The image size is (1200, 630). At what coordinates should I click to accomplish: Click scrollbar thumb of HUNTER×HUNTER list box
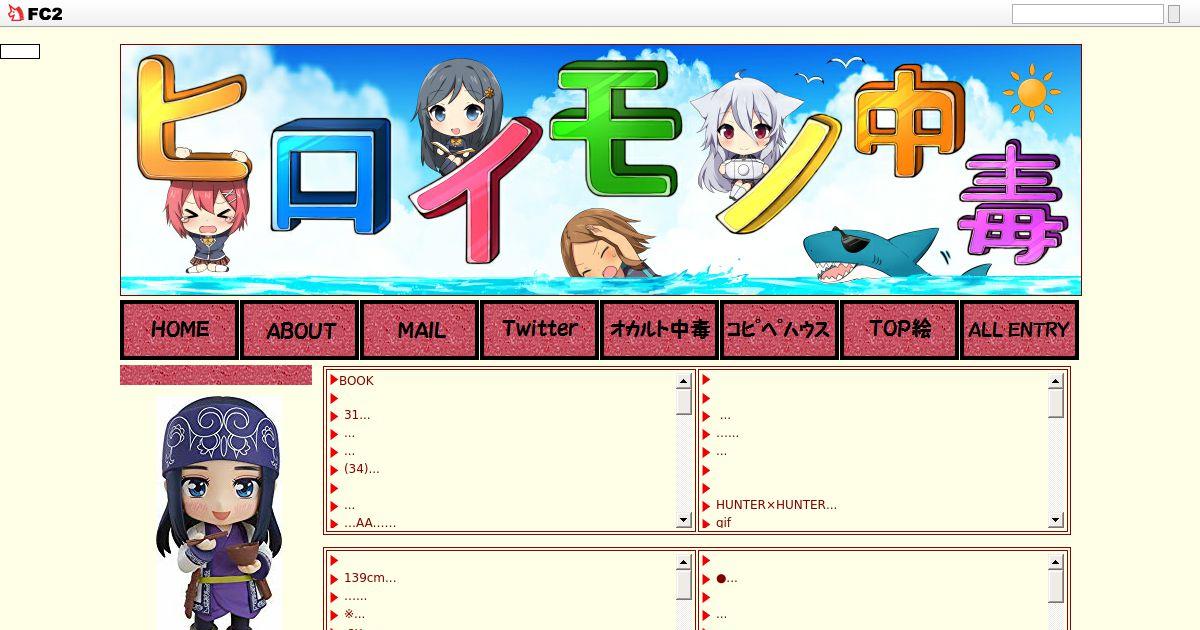point(1056,403)
